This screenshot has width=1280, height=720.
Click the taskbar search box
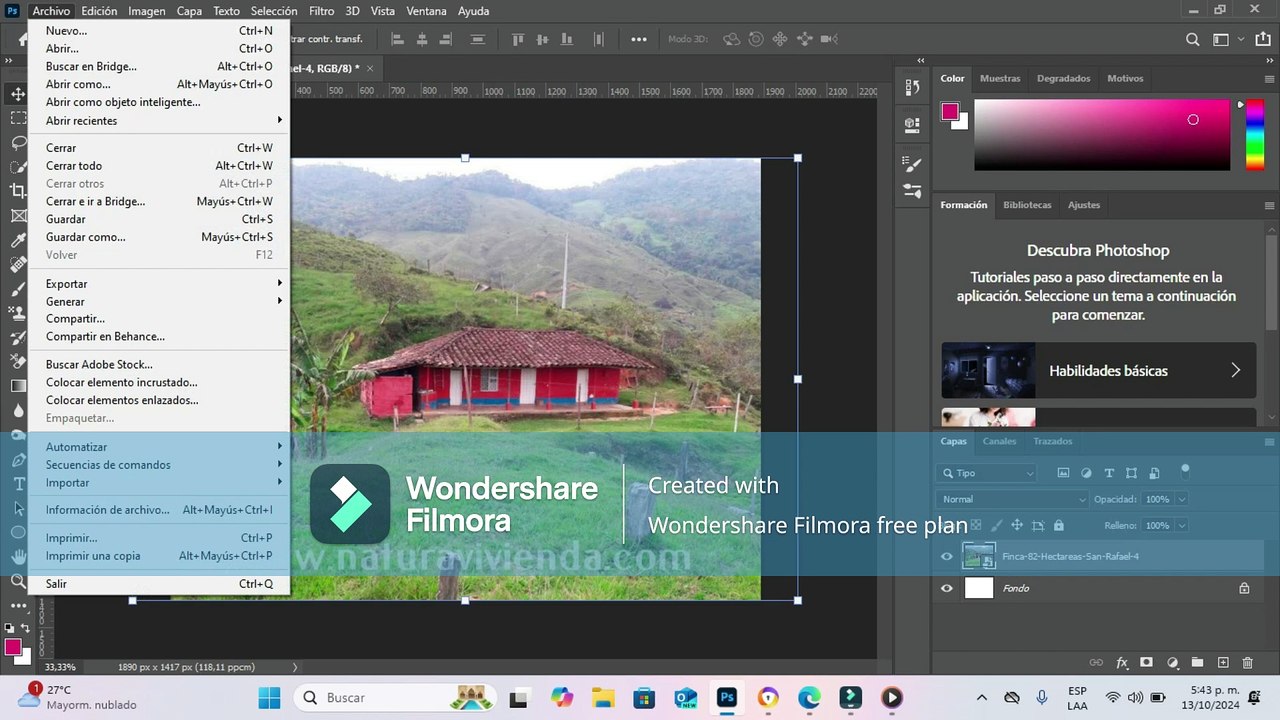pos(397,698)
